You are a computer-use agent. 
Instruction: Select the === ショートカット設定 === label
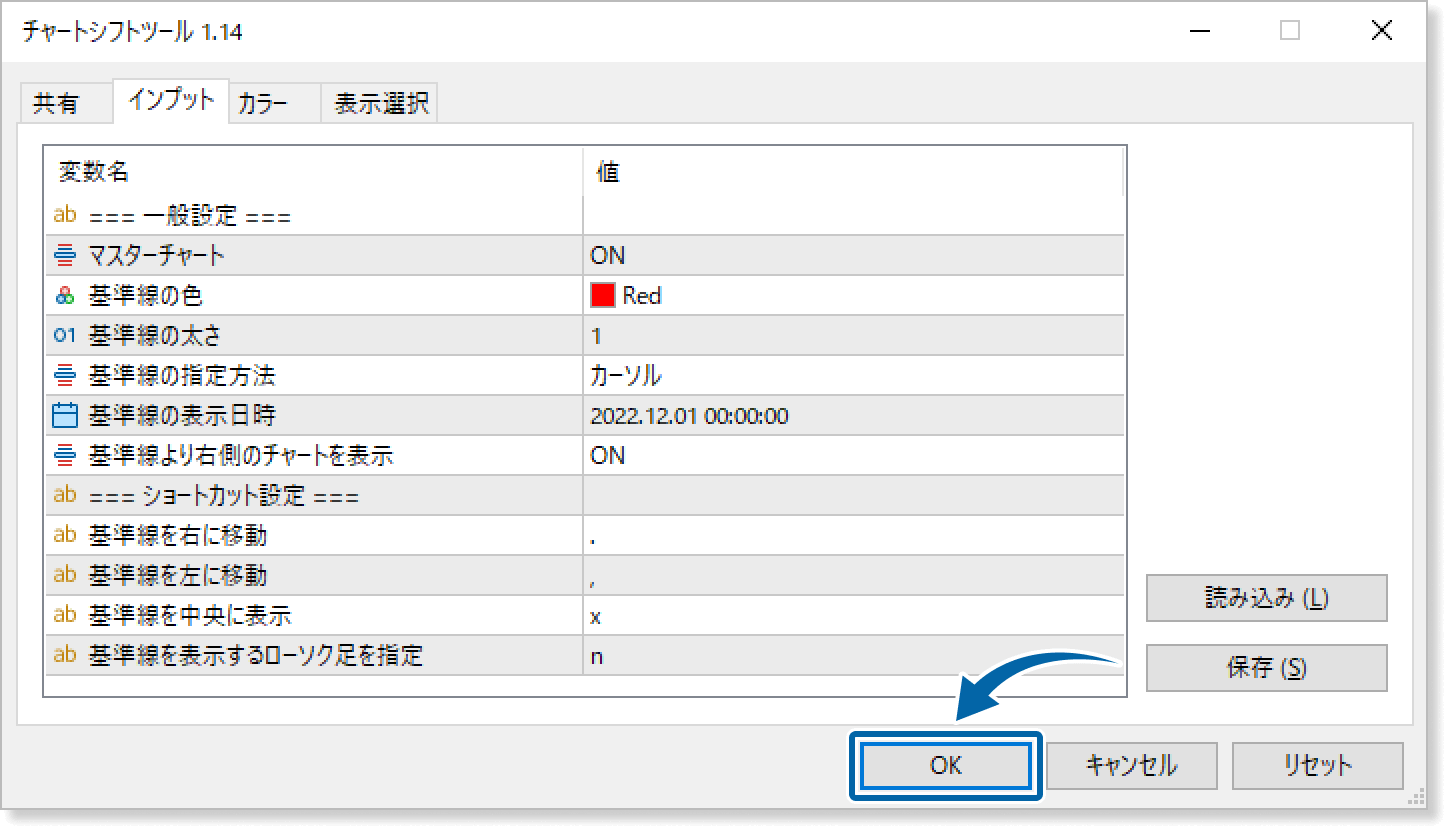pos(224,496)
